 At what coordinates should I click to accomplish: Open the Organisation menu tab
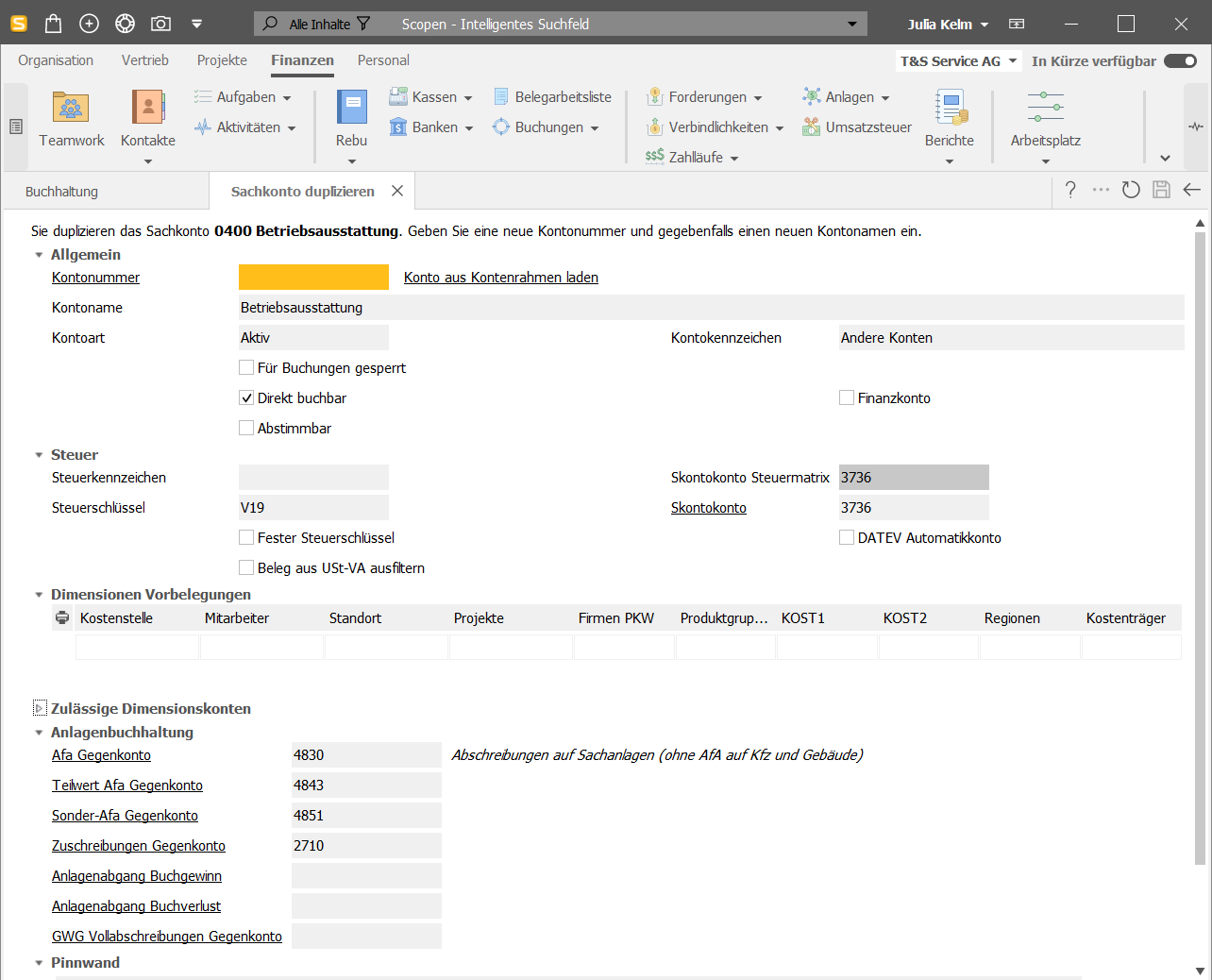pos(56,60)
